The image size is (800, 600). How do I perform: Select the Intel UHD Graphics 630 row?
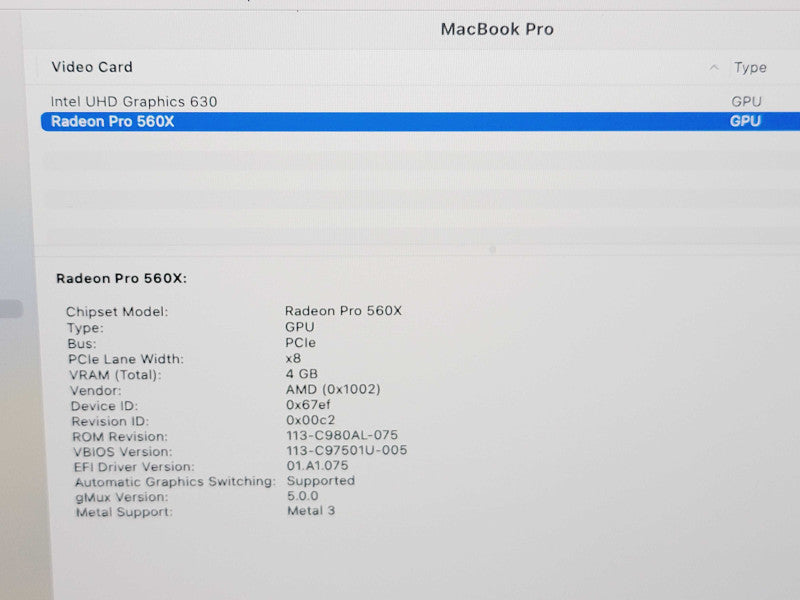point(420,102)
